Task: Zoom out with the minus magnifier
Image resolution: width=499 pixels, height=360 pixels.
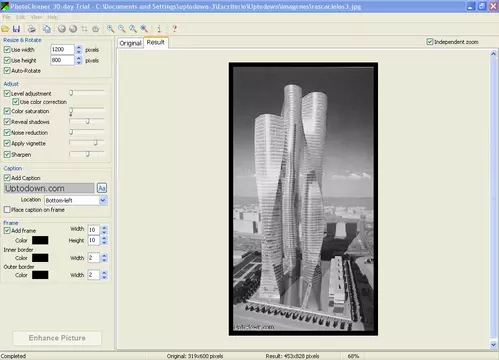Action: point(122,29)
